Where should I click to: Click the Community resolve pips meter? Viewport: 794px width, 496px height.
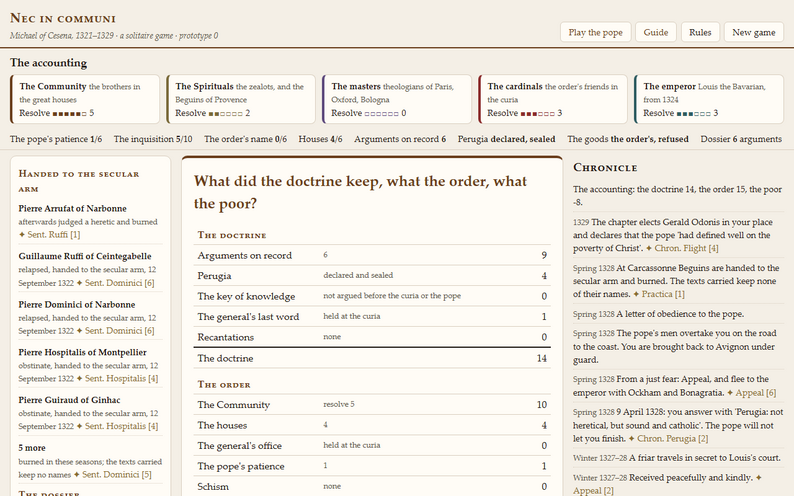click(70, 113)
